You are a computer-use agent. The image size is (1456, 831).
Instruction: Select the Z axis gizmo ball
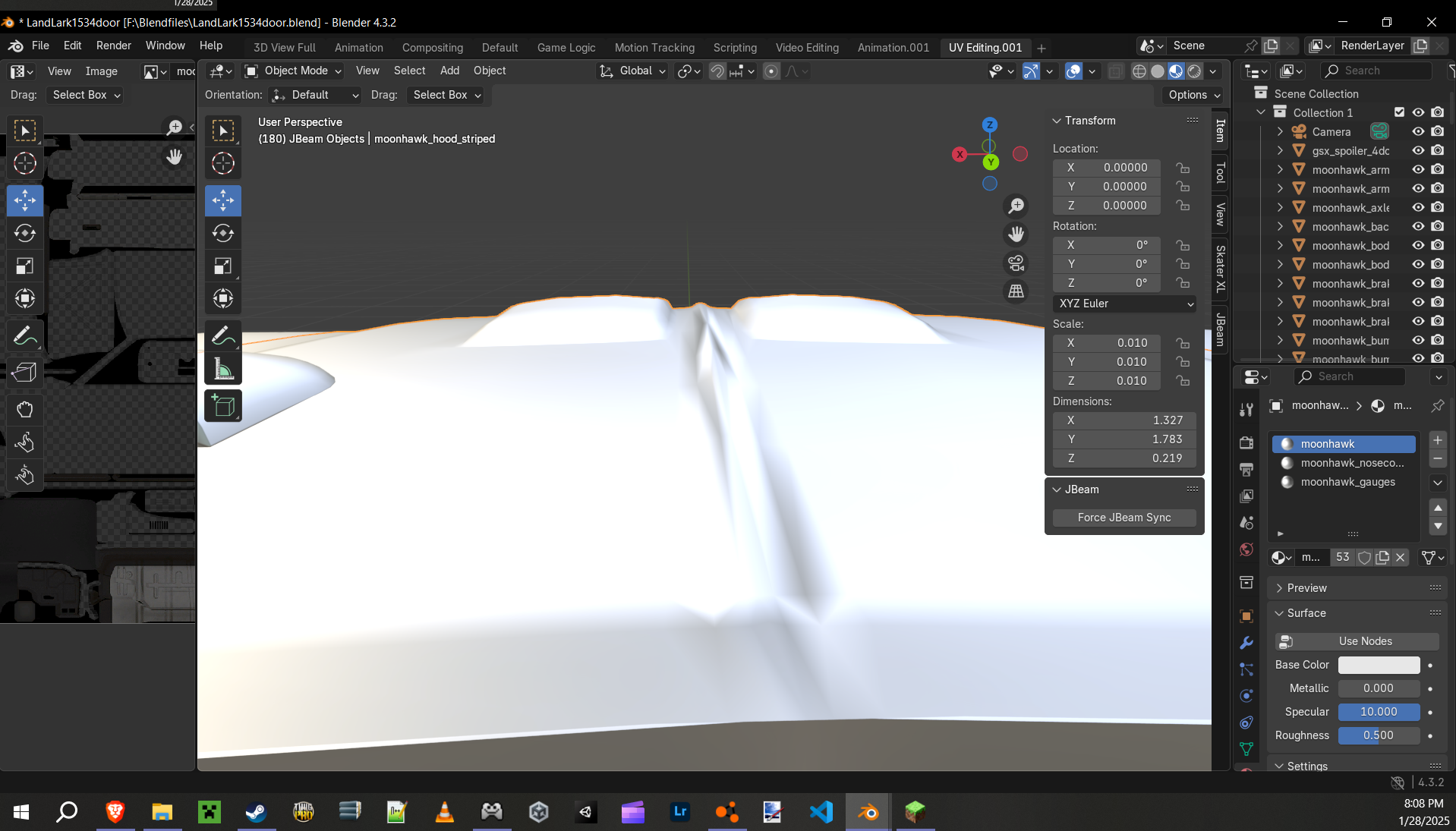(990, 124)
